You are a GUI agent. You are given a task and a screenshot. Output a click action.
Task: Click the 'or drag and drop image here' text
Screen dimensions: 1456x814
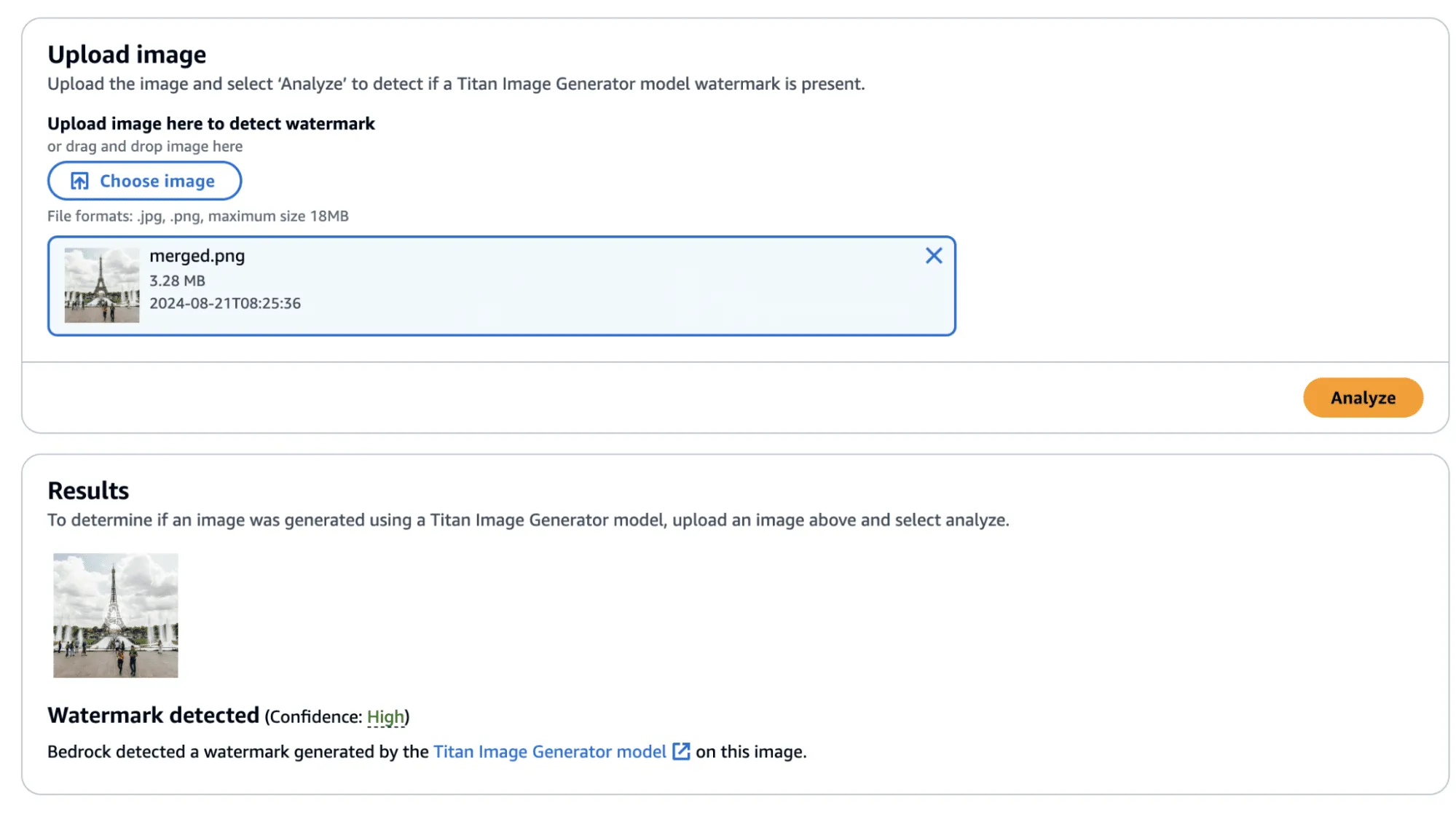[x=145, y=146]
